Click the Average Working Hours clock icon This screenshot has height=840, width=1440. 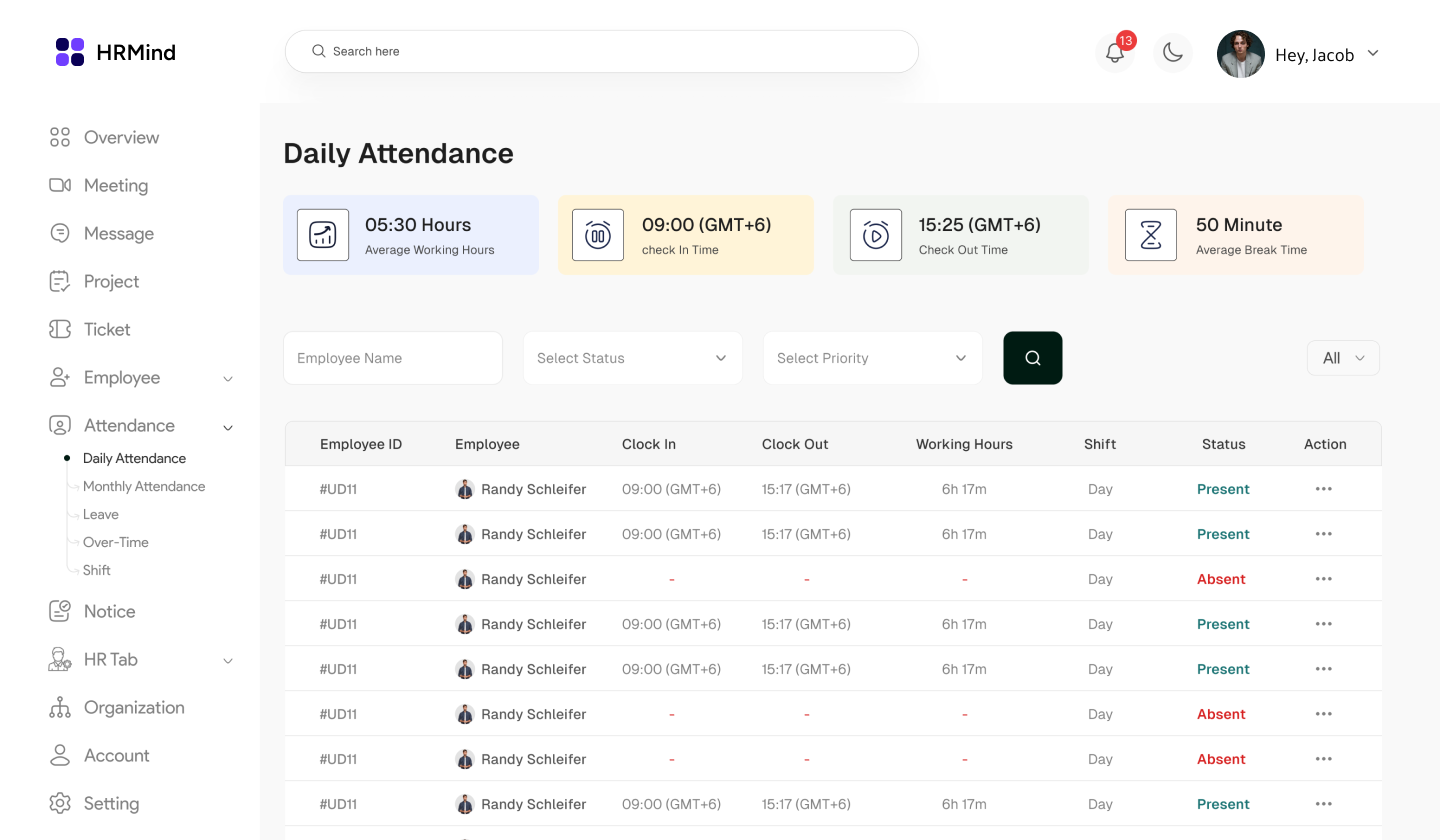(323, 234)
